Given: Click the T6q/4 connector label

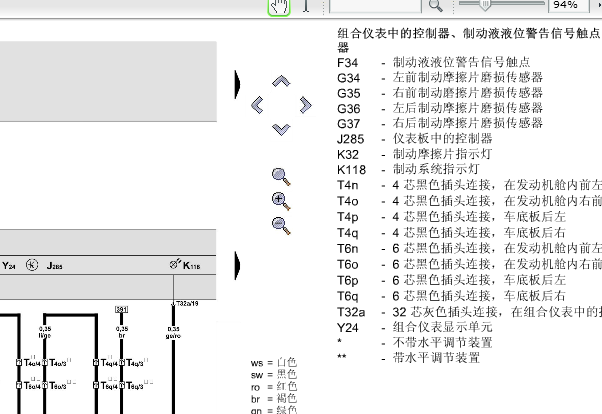Looking at the screenshot, I should (x=109, y=385).
